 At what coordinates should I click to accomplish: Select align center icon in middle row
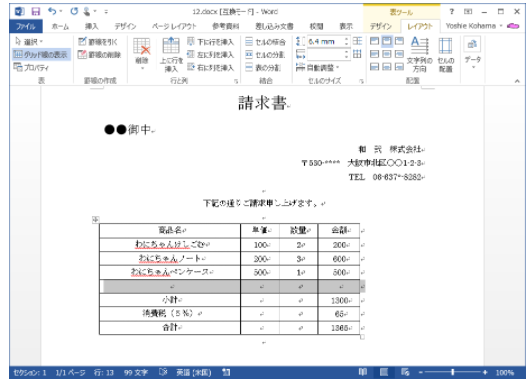[387, 54]
